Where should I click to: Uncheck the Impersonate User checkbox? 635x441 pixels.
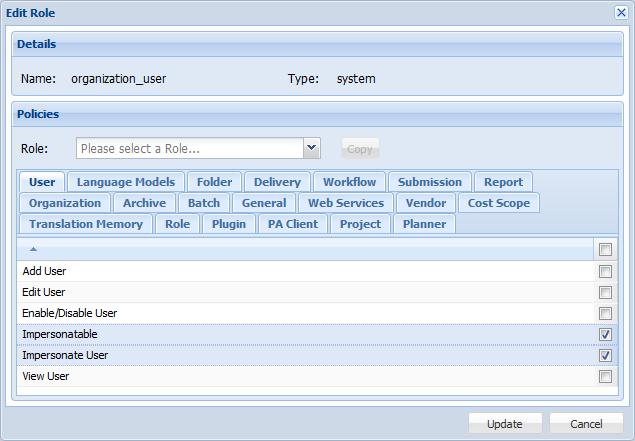coord(605,355)
